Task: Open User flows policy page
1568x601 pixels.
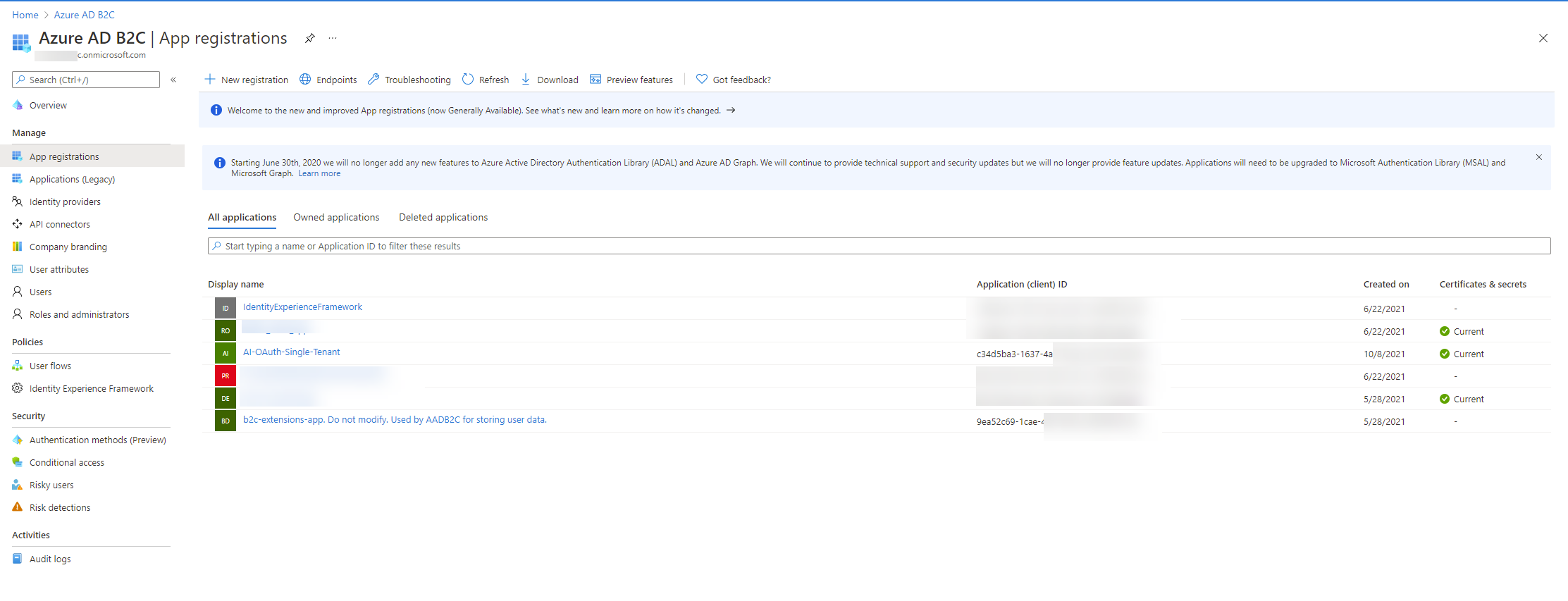Action: point(50,366)
